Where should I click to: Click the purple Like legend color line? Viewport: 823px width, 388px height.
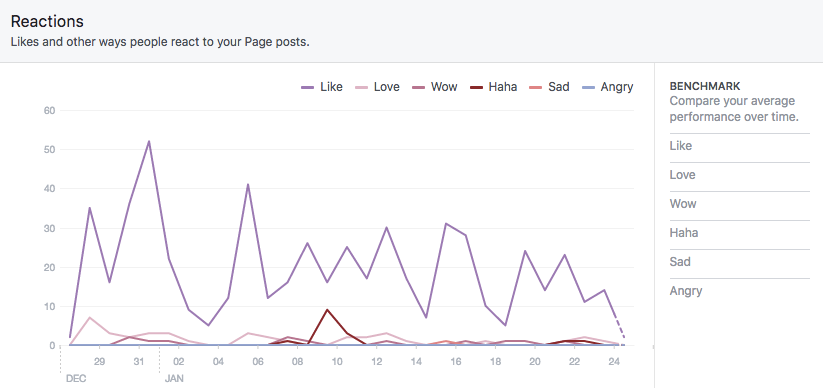308,88
